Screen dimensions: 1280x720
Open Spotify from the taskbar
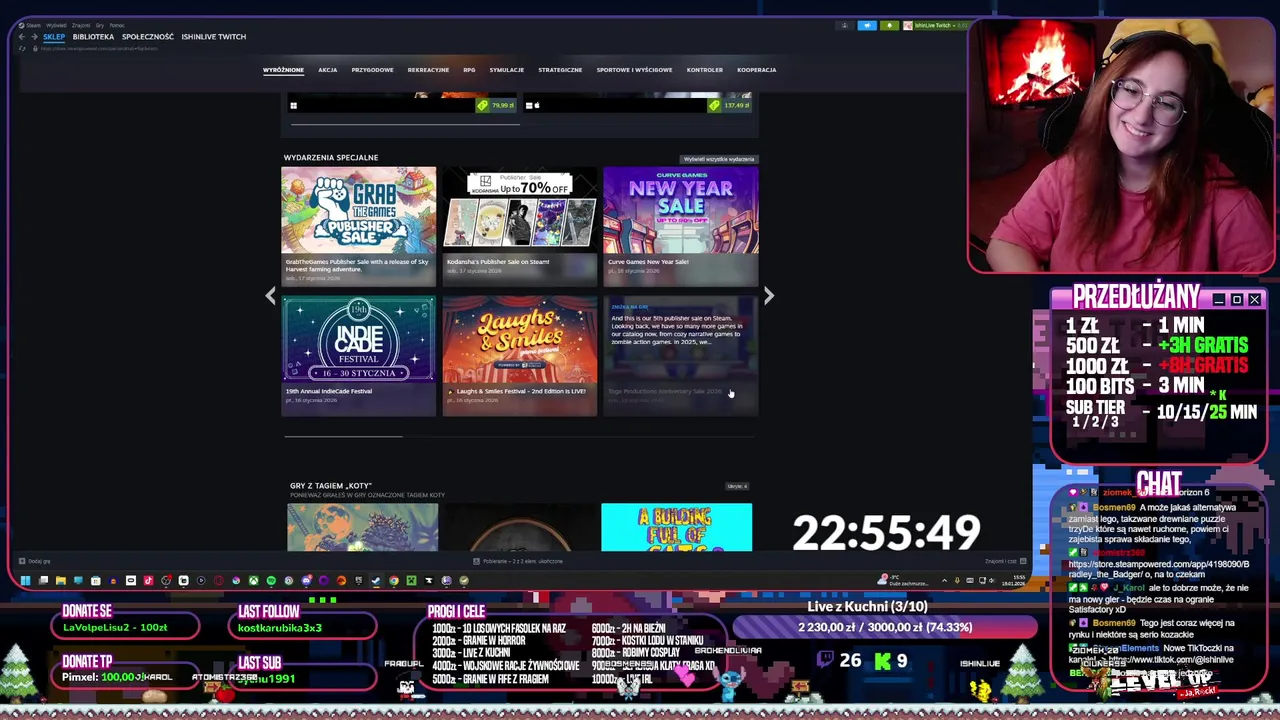(x=271, y=580)
